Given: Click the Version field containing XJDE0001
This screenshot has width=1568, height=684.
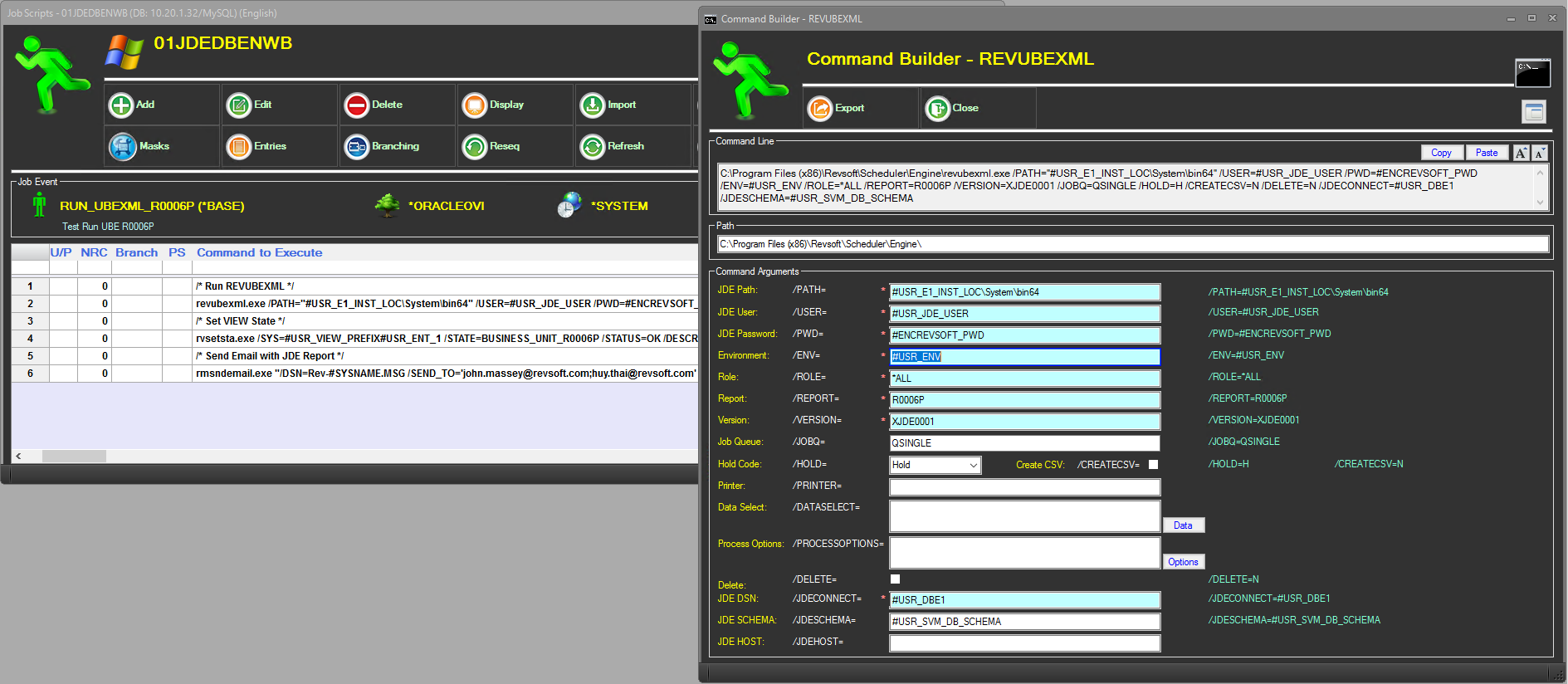Looking at the screenshot, I should tap(1024, 422).
